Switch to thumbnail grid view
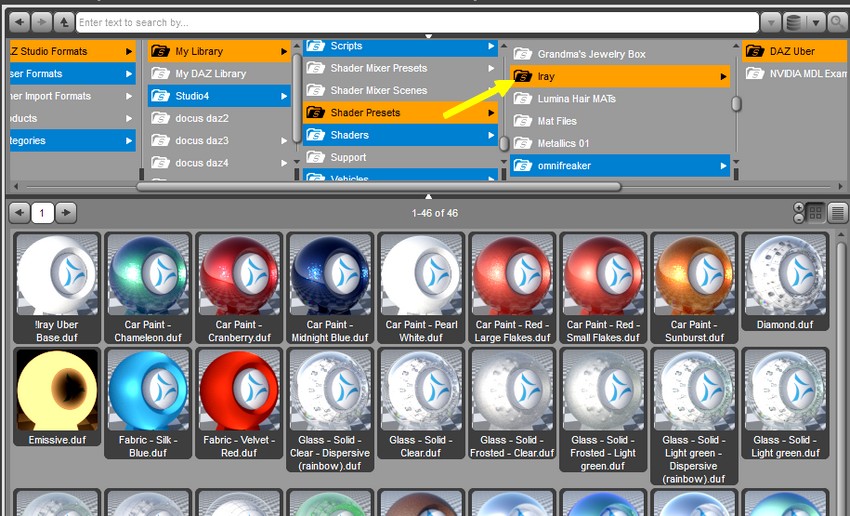Screen dimensions: 850x516 tap(815, 212)
